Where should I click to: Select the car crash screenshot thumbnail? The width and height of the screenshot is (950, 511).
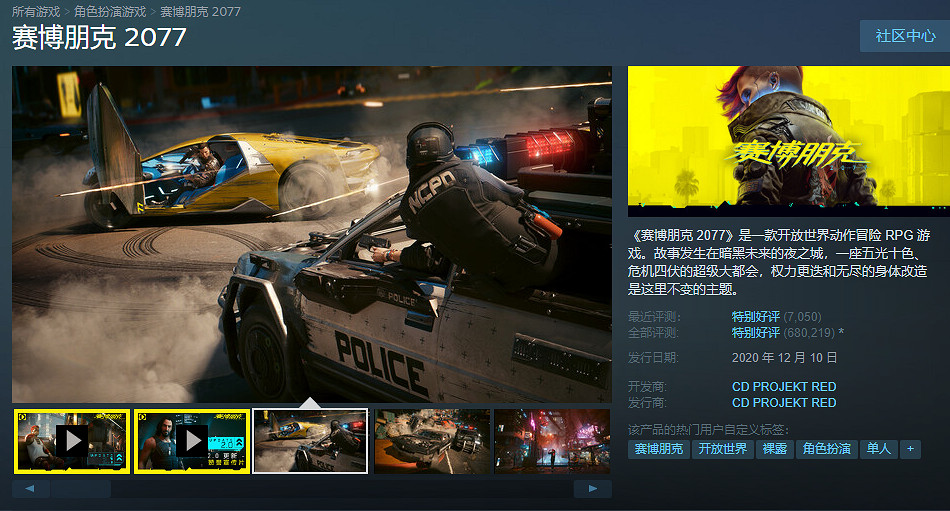tap(432, 441)
